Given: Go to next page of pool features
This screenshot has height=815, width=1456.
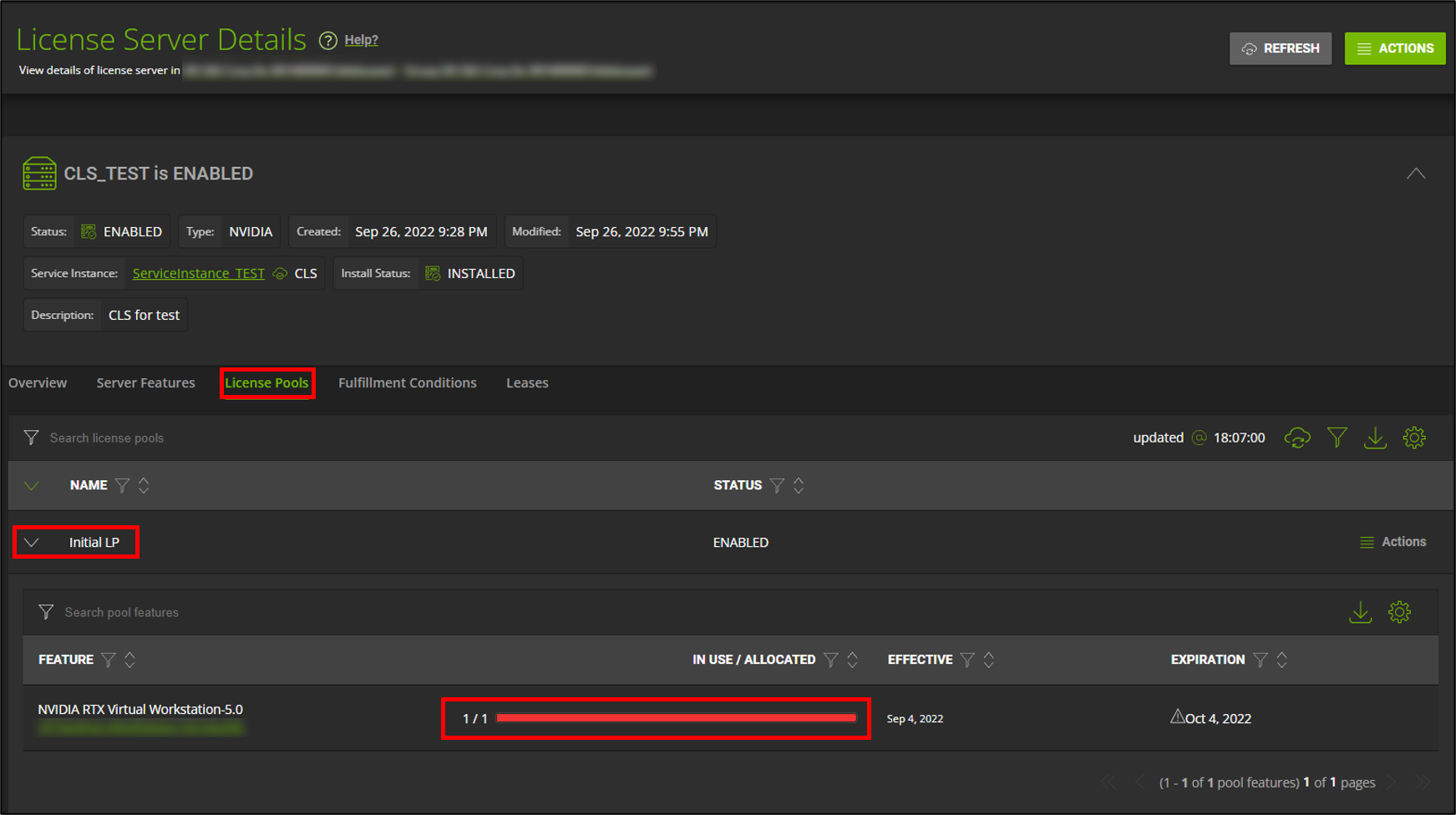Looking at the screenshot, I should point(1392,782).
